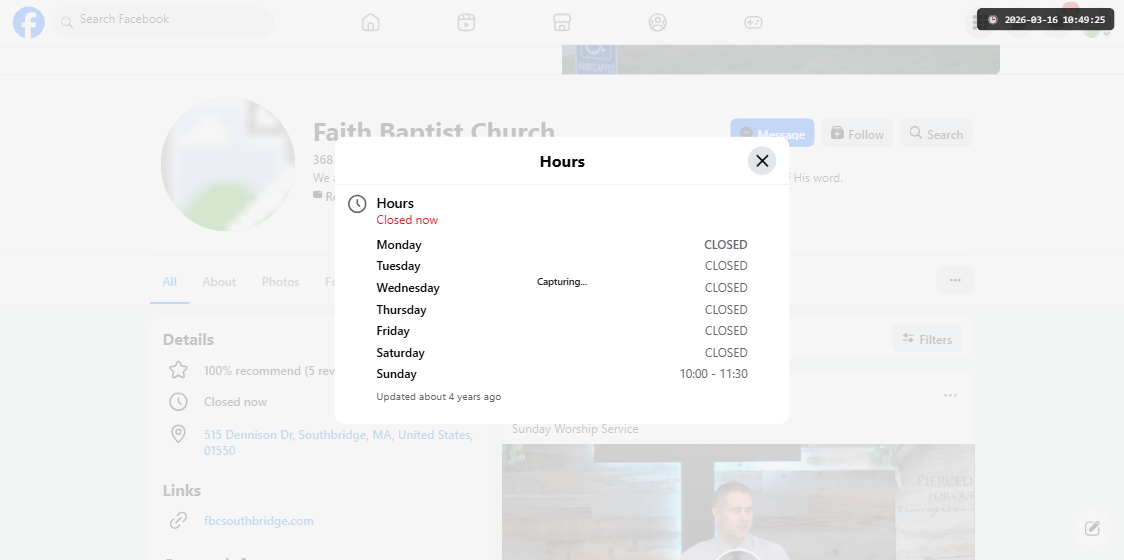Screen dimensions: 1124x560
Task: Open the 515 Dennison Dr address link
Action: (338, 442)
